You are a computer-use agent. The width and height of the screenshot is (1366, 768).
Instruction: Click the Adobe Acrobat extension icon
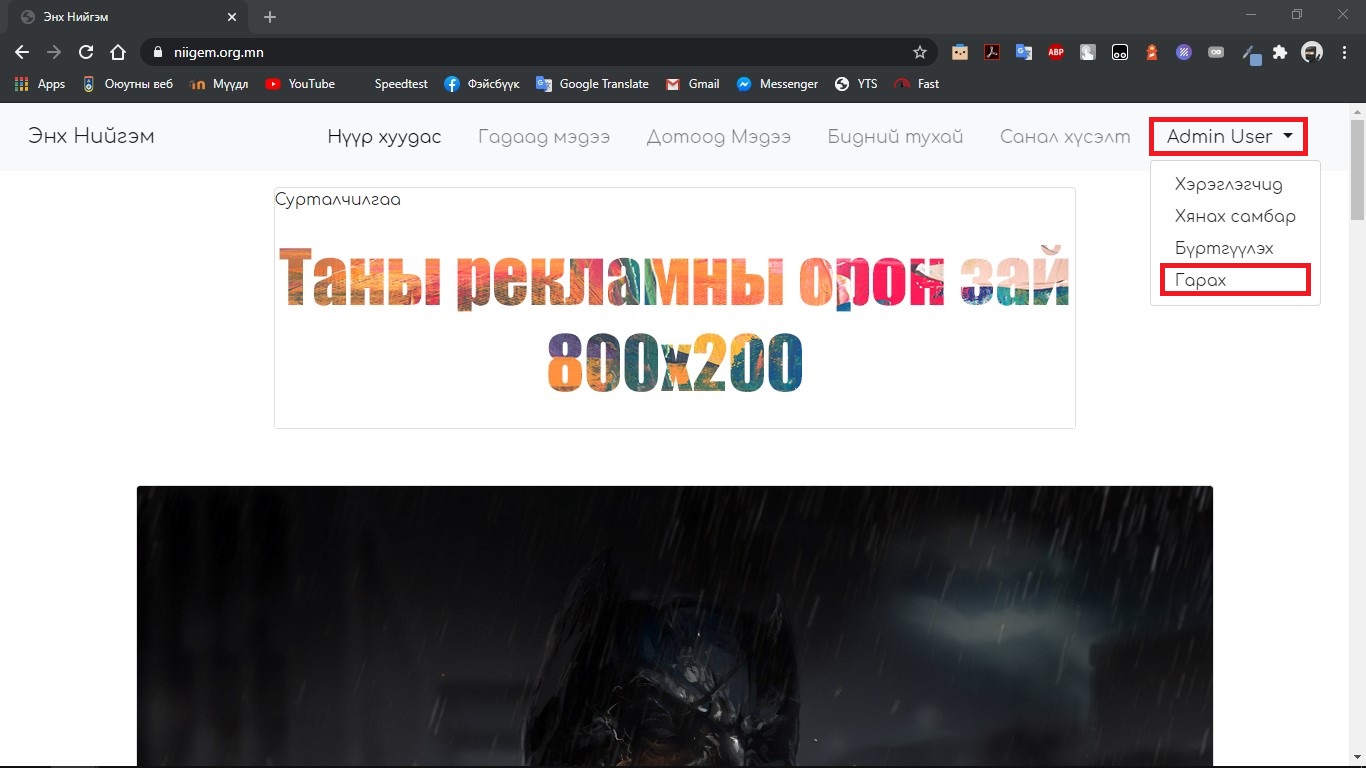coord(991,52)
